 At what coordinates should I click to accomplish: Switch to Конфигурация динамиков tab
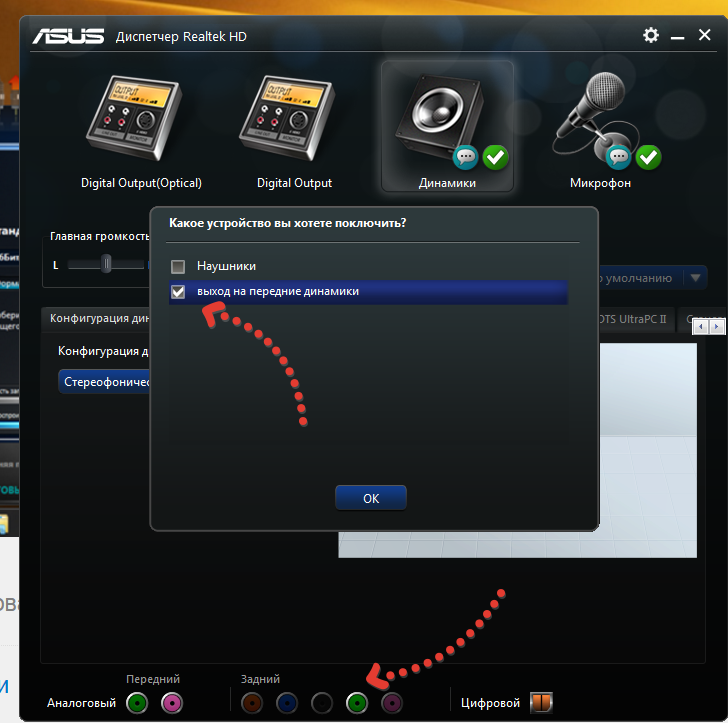point(97,319)
